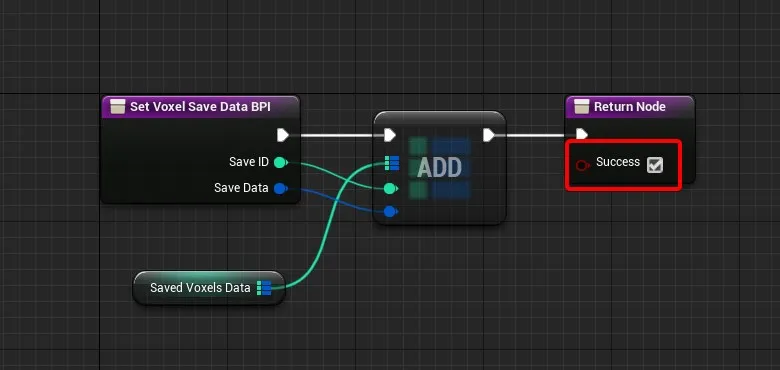Screen dimensions: 780x370
Task: Click the Saved Voxels Data map output pin
Action: click(x=264, y=288)
